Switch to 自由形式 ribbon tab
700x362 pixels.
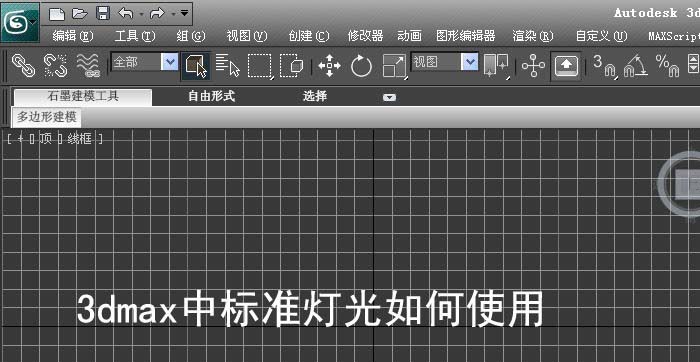[x=211, y=96]
